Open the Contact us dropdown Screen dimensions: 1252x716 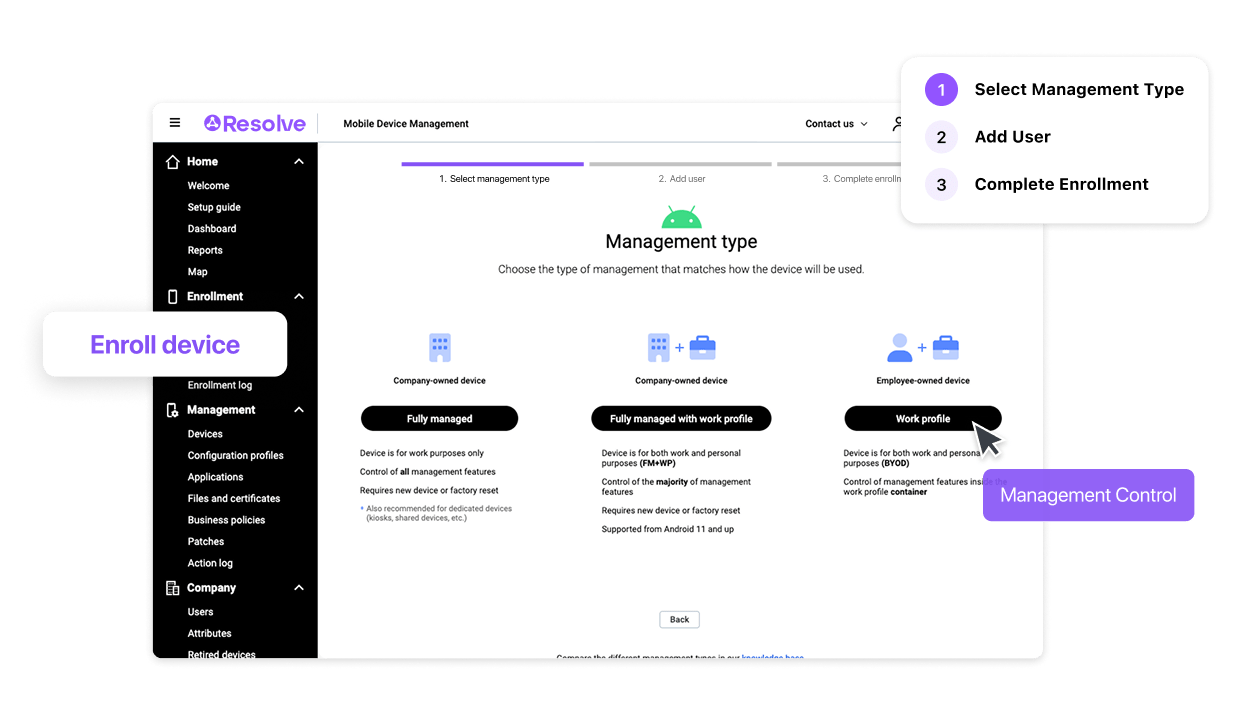tap(835, 123)
